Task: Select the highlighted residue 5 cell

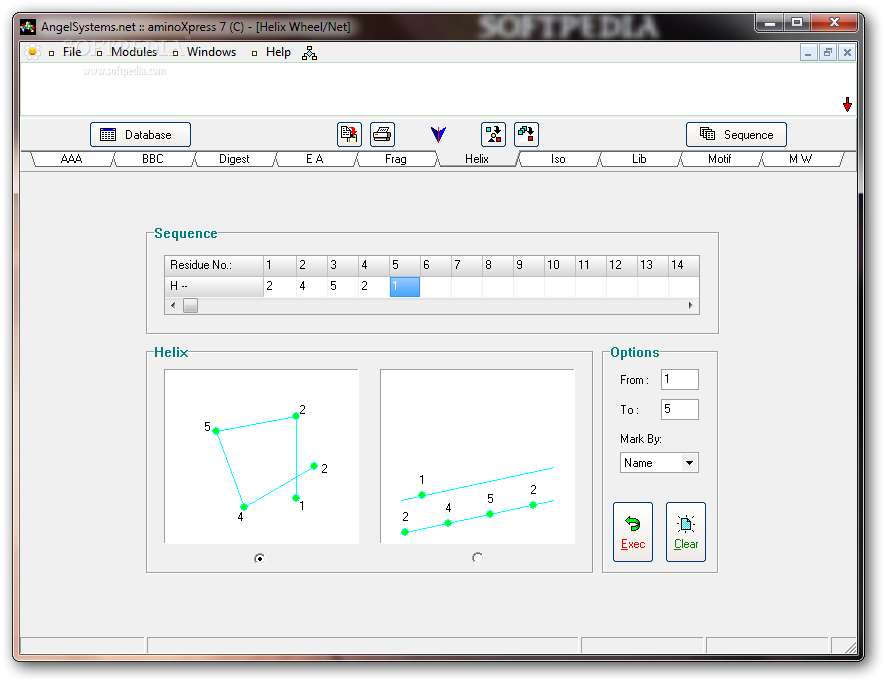Action: (x=405, y=286)
